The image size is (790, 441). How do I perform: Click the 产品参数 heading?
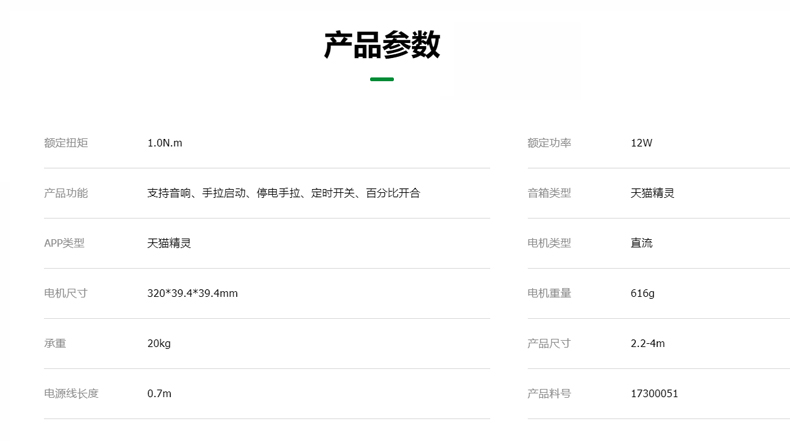pos(382,45)
